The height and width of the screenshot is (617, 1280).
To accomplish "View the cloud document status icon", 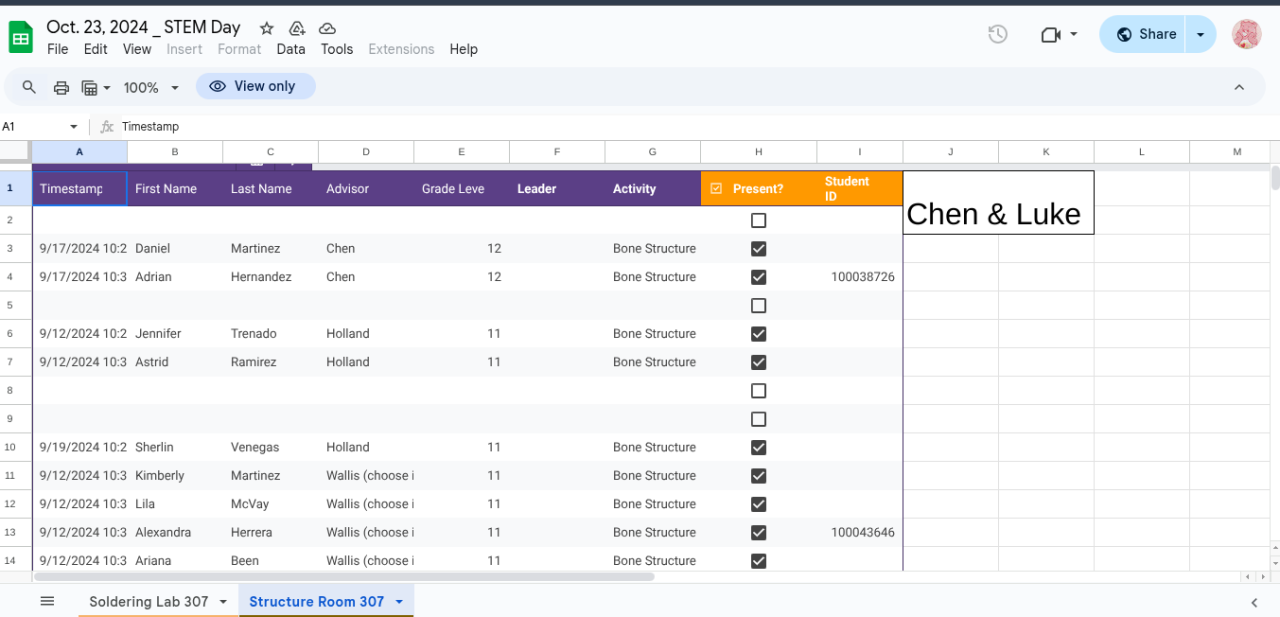I will [327, 29].
